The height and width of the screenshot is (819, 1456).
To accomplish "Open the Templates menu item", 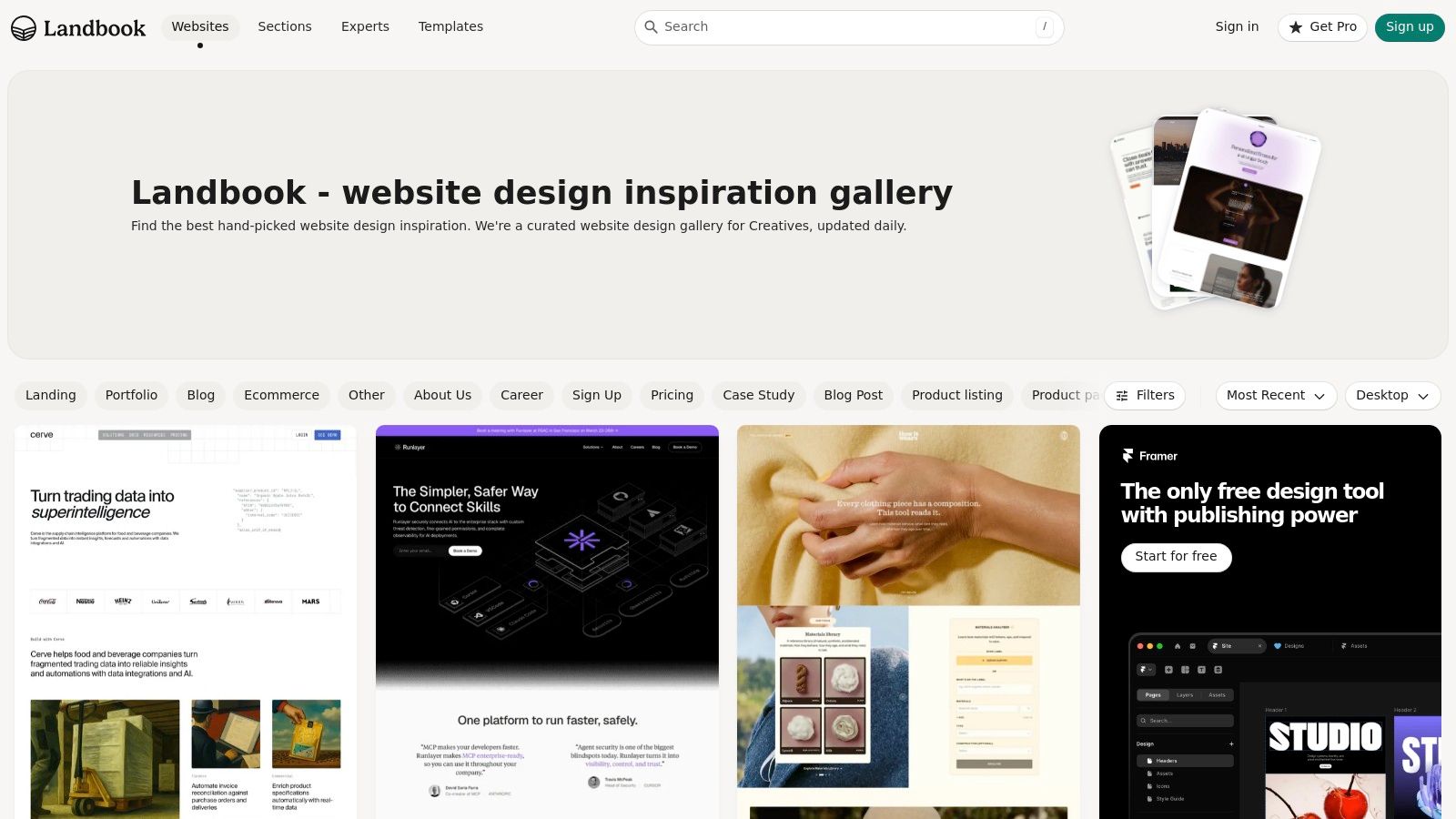I will tap(450, 26).
